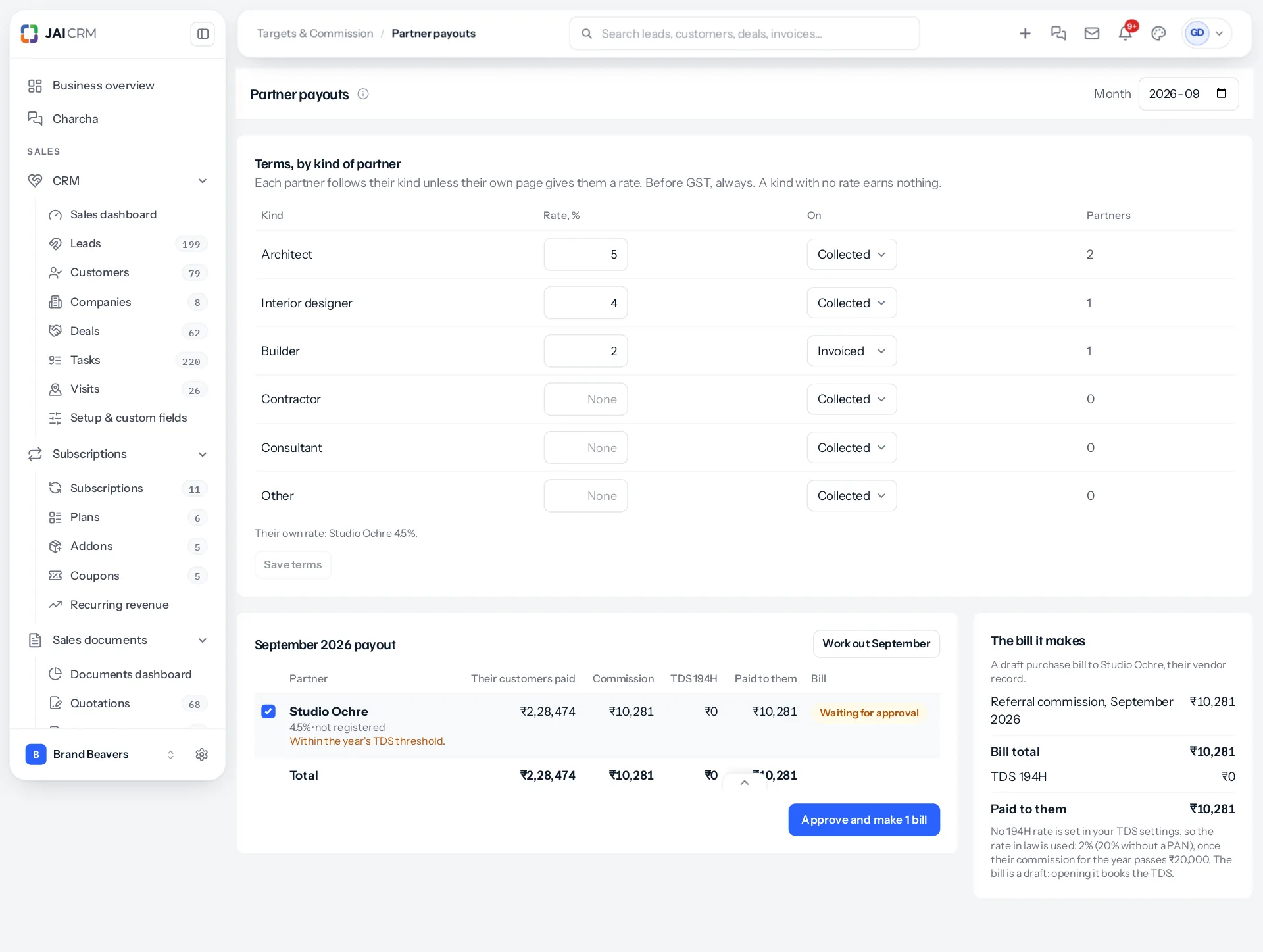Open the Architect 'On' dropdown
The height and width of the screenshot is (952, 1263).
pyautogui.click(x=852, y=255)
